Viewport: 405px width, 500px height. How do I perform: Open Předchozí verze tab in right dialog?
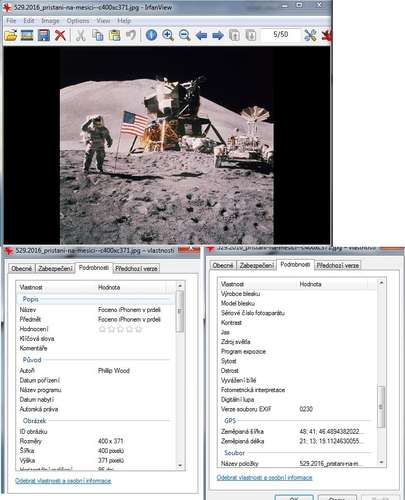[x=338, y=265]
